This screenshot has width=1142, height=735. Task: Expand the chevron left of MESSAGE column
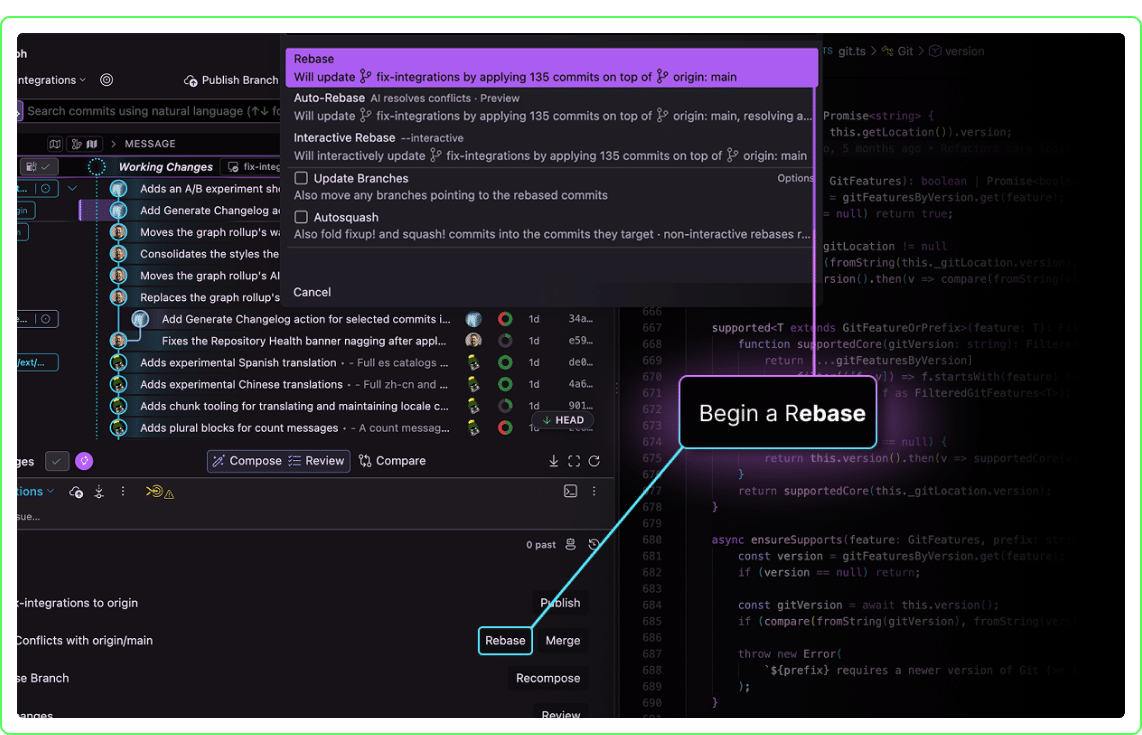coord(114,144)
